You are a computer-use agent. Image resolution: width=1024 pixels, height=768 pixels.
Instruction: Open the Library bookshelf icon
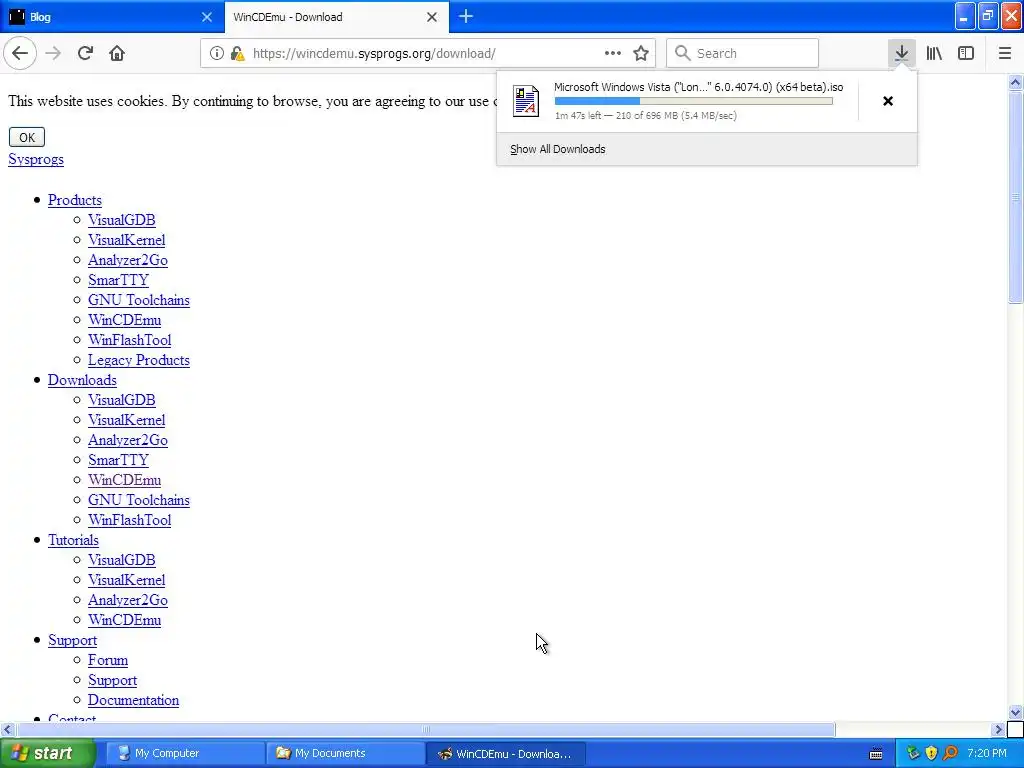pos(934,54)
